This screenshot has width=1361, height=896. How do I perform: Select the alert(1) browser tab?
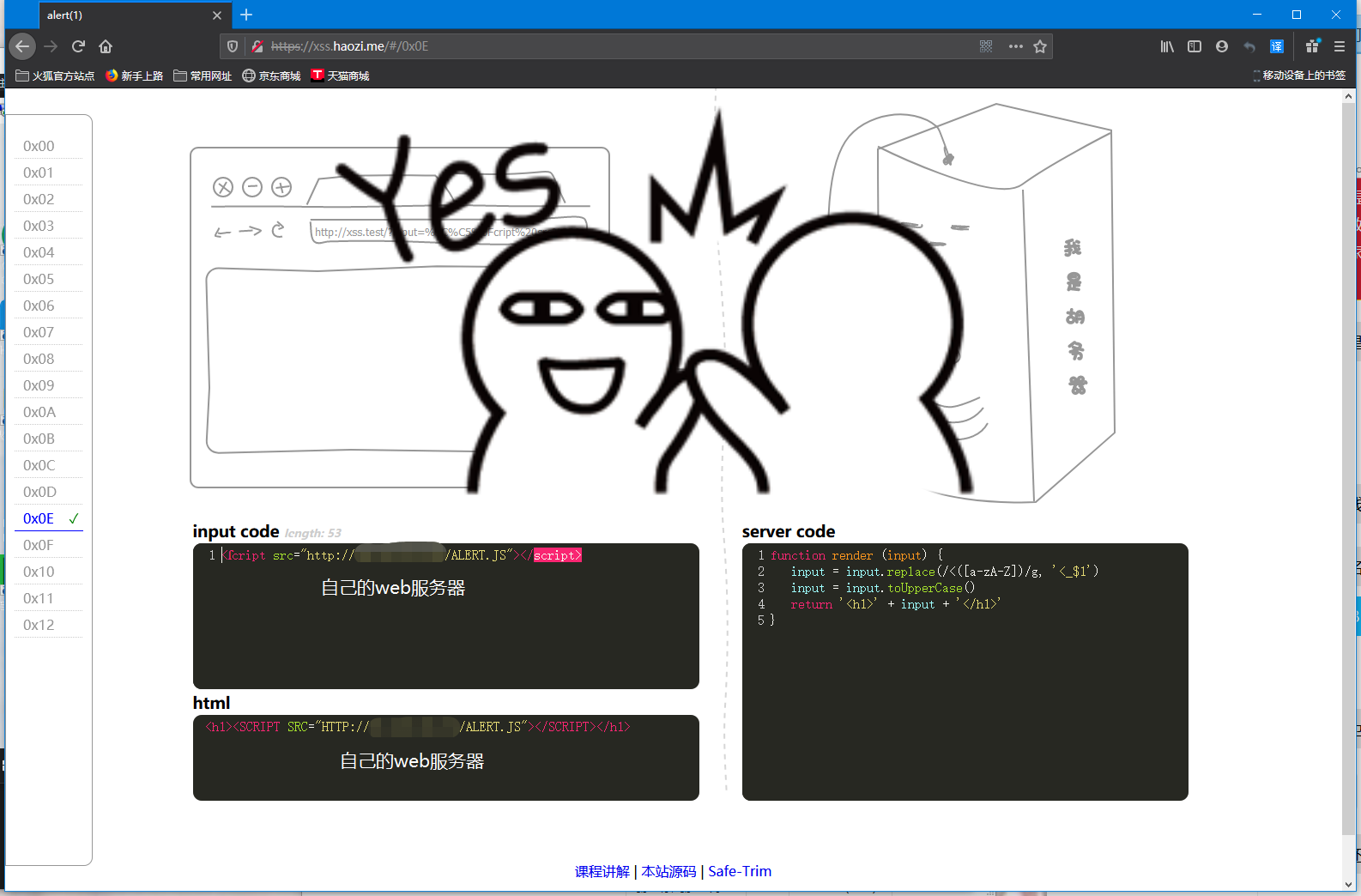(x=135, y=15)
